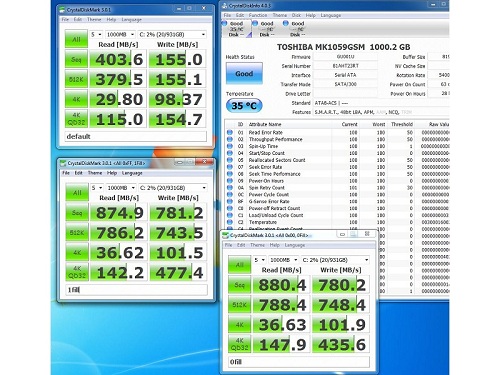Open drive C: dropdown in 1fill window
The image size is (500, 375).
pos(173,188)
